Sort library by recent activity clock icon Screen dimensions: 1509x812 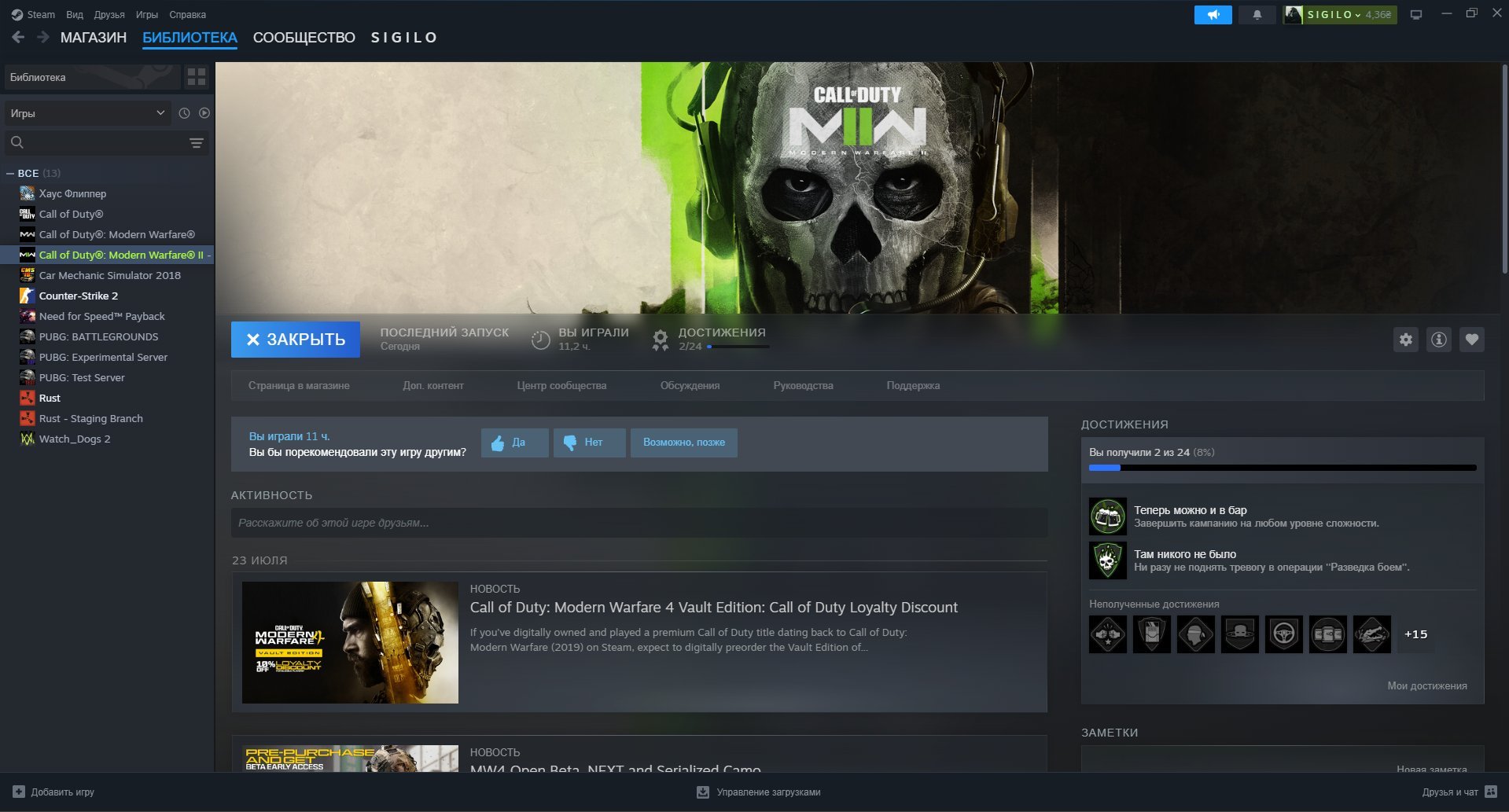184,113
